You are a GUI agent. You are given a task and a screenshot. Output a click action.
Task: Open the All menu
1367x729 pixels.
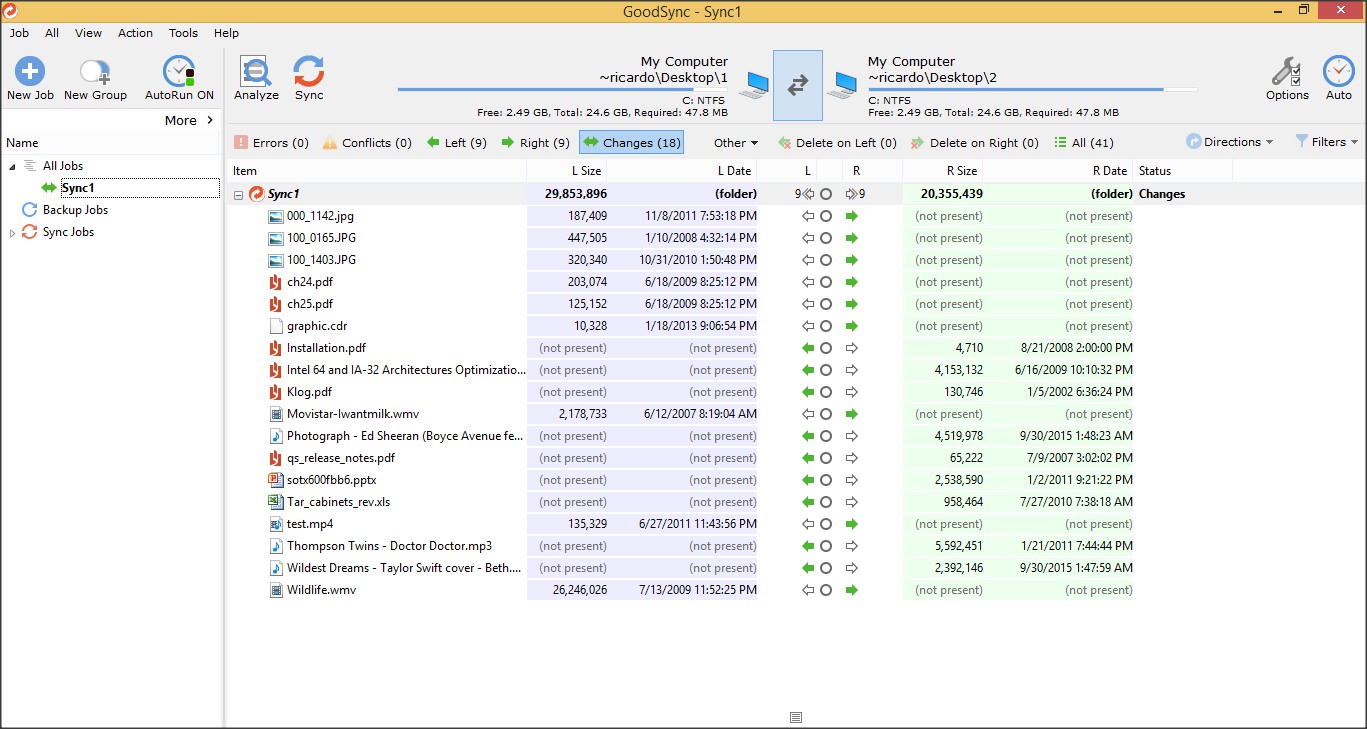52,33
